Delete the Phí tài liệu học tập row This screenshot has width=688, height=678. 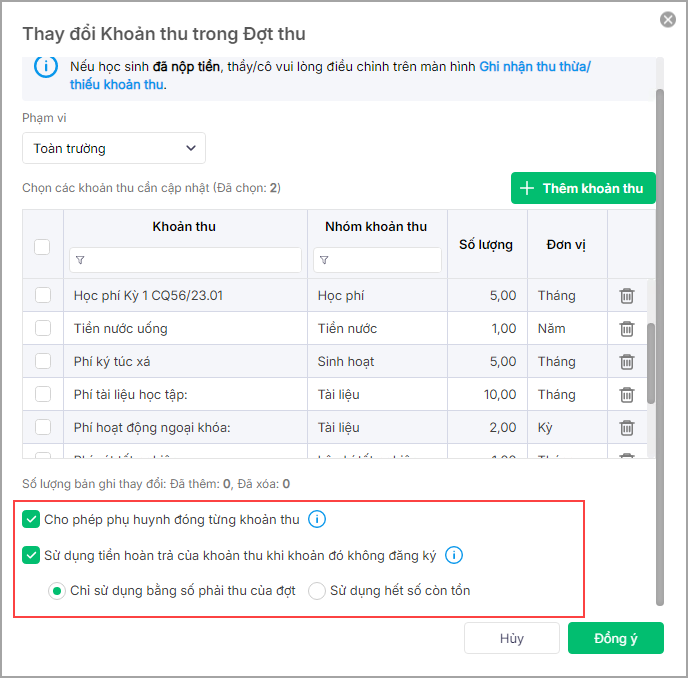coord(627,395)
